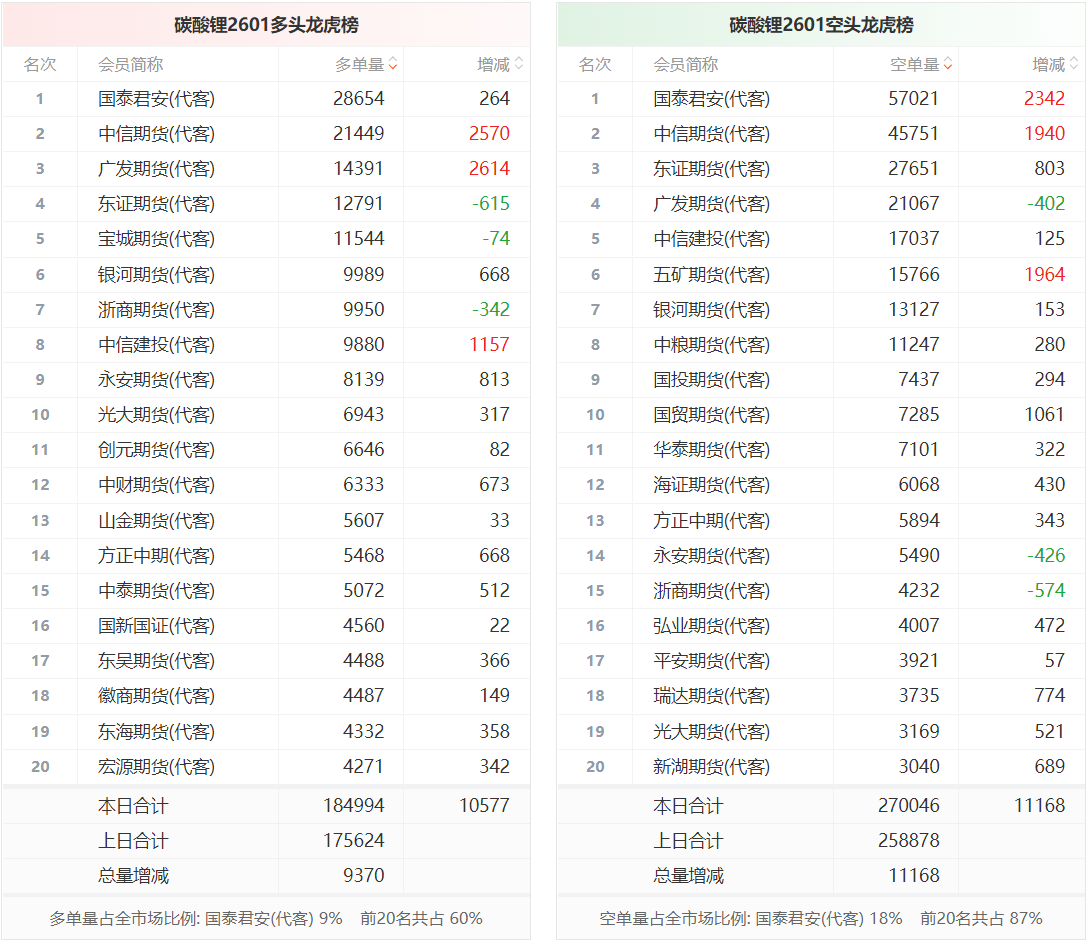Select red change value 2342
The width and height of the screenshot is (1089, 944).
[x=1044, y=99]
